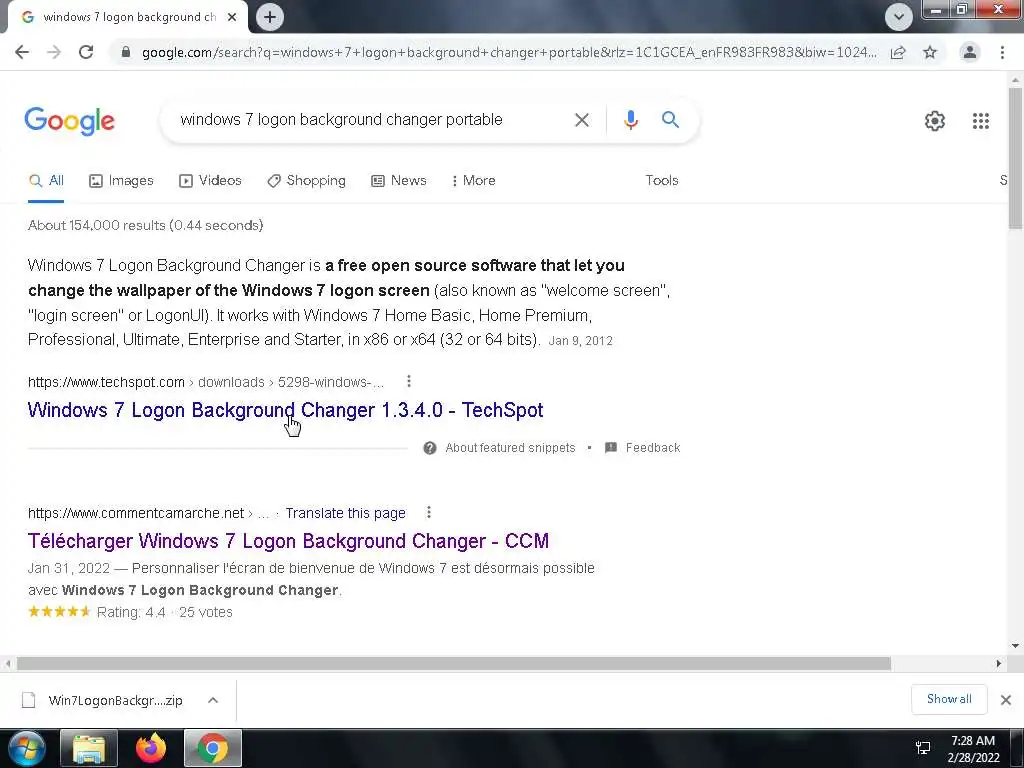
Task: Bookmark this page with the star icon
Action: point(930,52)
